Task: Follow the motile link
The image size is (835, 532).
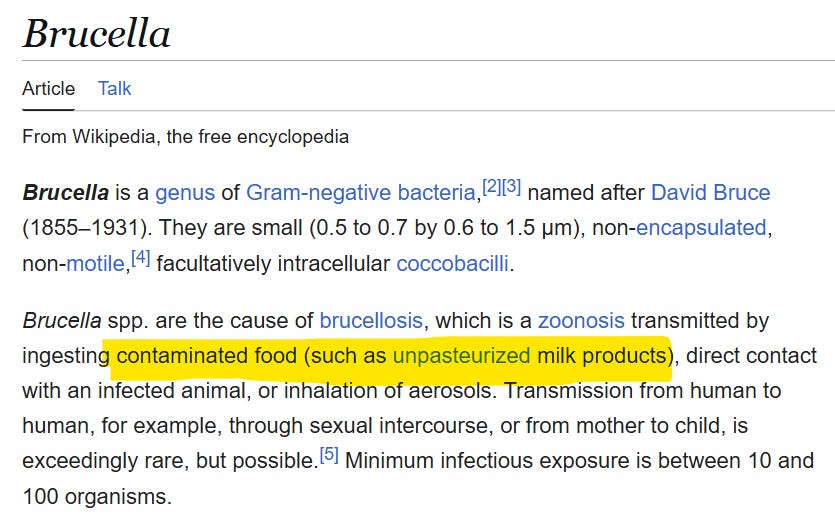Action: coord(97,264)
